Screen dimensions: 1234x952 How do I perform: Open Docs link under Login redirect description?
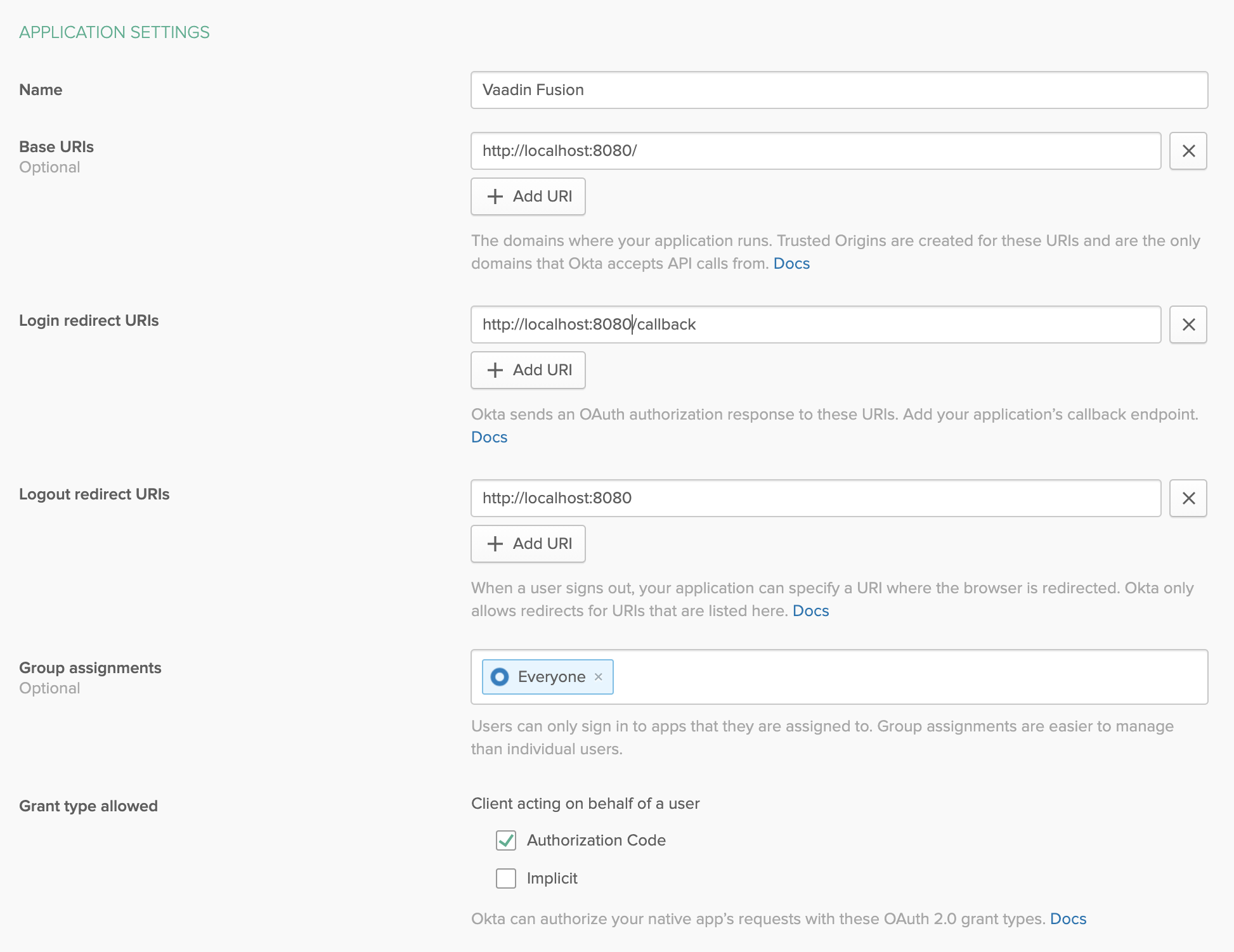tap(489, 437)
